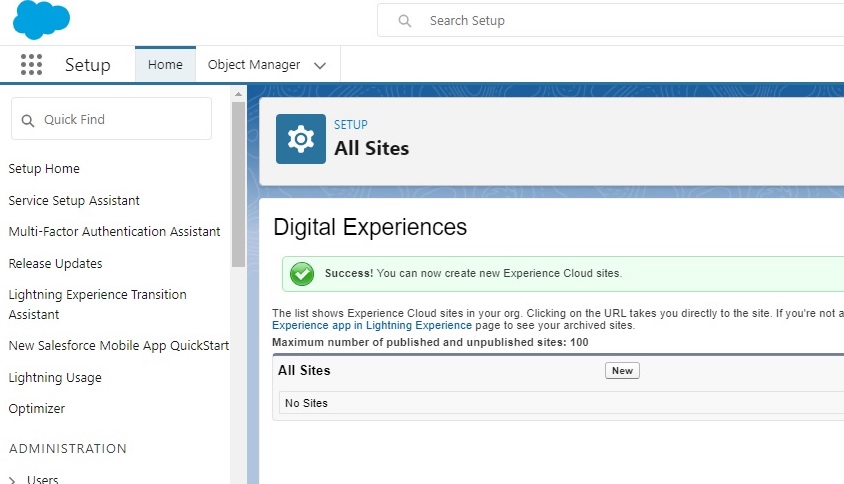Click the Setup gear icon beside All Sites
The image size is (844, 484).
[x=301, y=139]
